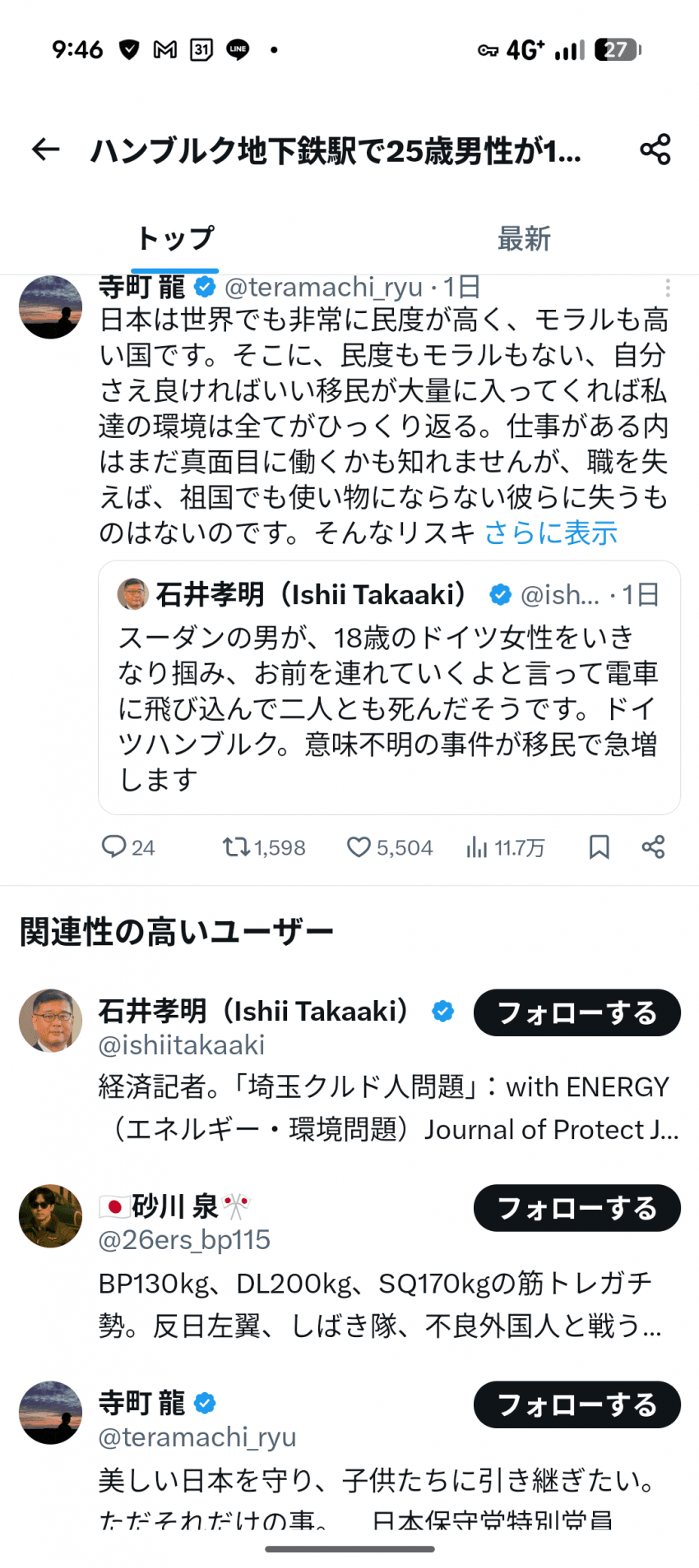Follow 砂川 泉 account

tap(576, 1208)
